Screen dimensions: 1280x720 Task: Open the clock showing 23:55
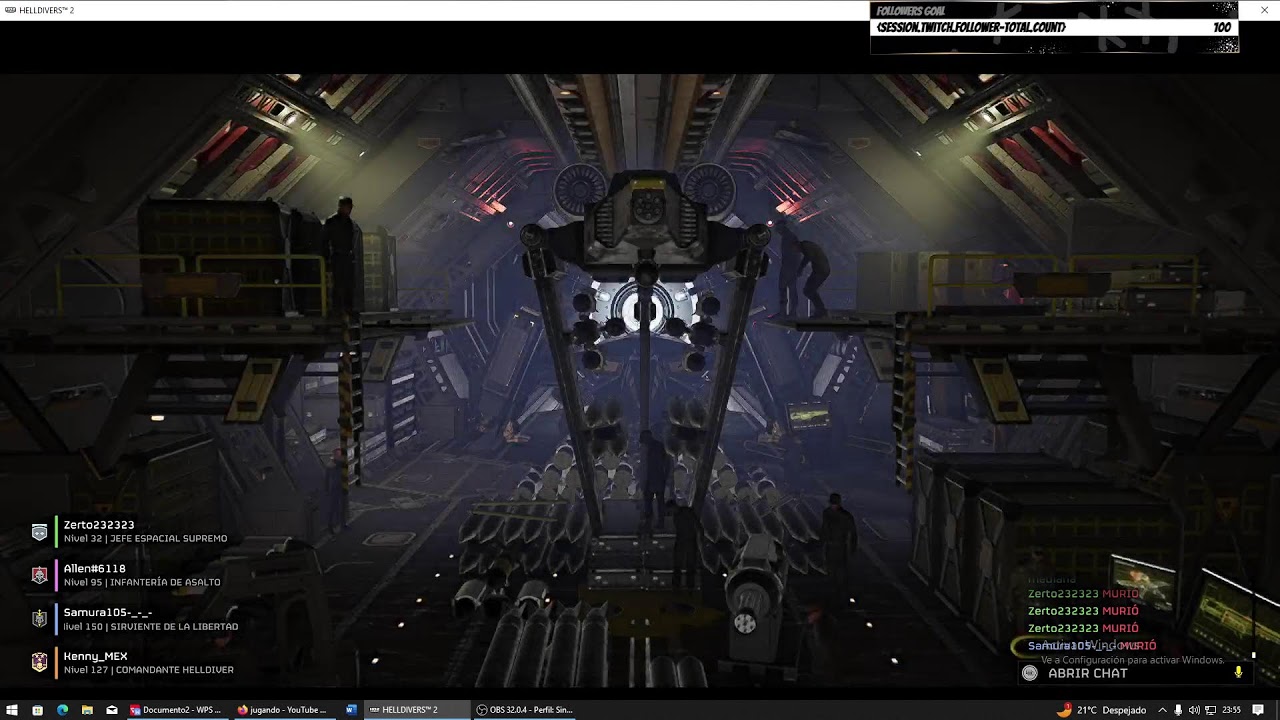pos(1231,710)
